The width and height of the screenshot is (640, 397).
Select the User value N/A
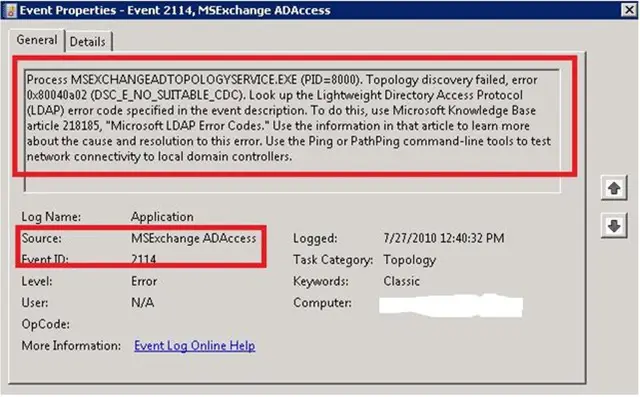(x=142, y=303)
